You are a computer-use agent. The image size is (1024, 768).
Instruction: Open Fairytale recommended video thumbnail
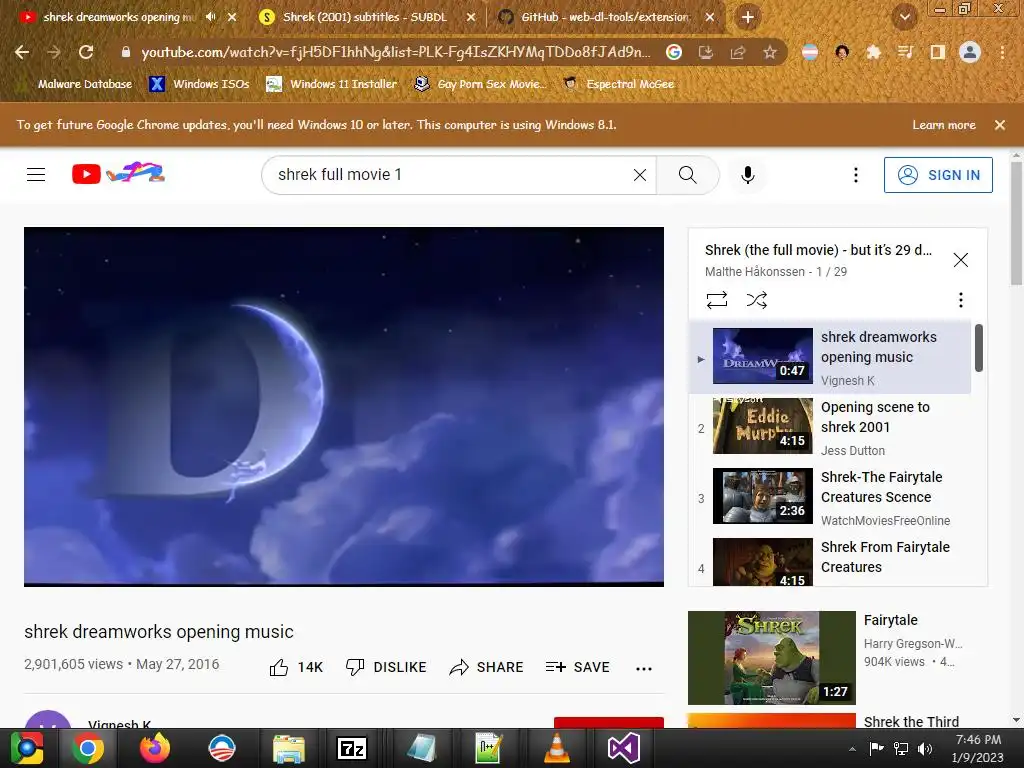[x=771, y=658]
